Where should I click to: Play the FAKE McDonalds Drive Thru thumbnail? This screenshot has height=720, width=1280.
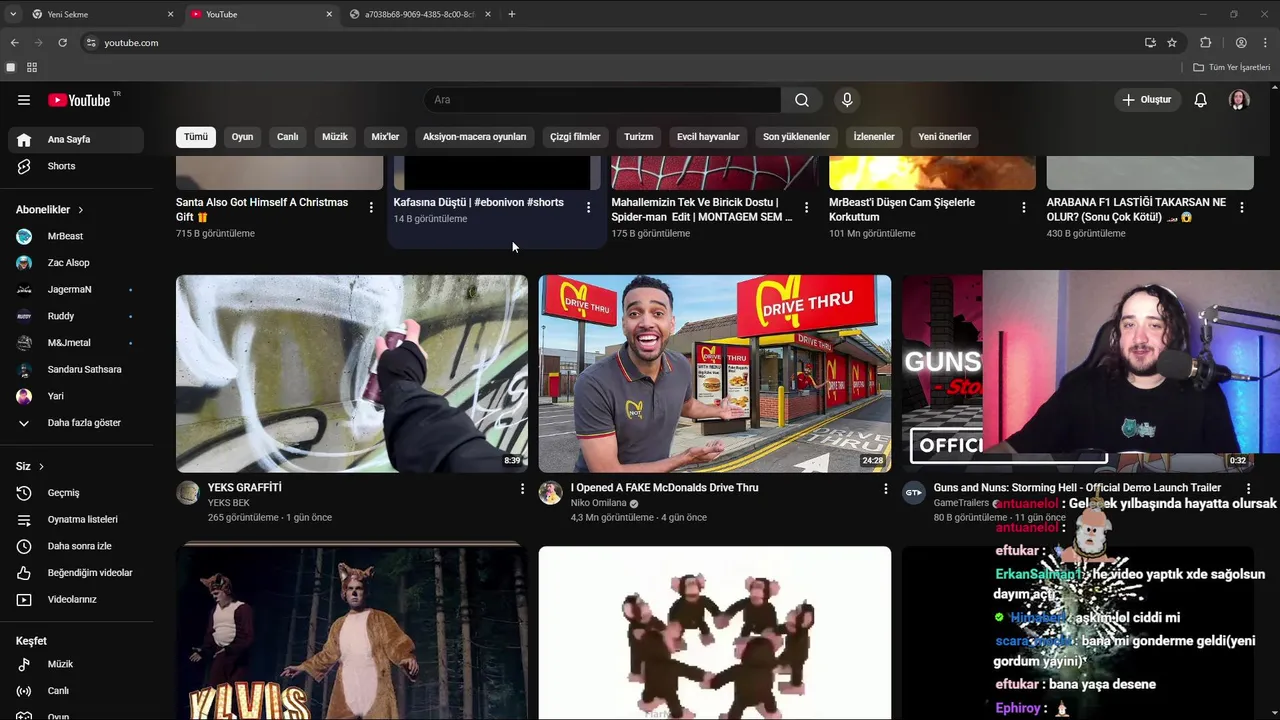(715, 373)
